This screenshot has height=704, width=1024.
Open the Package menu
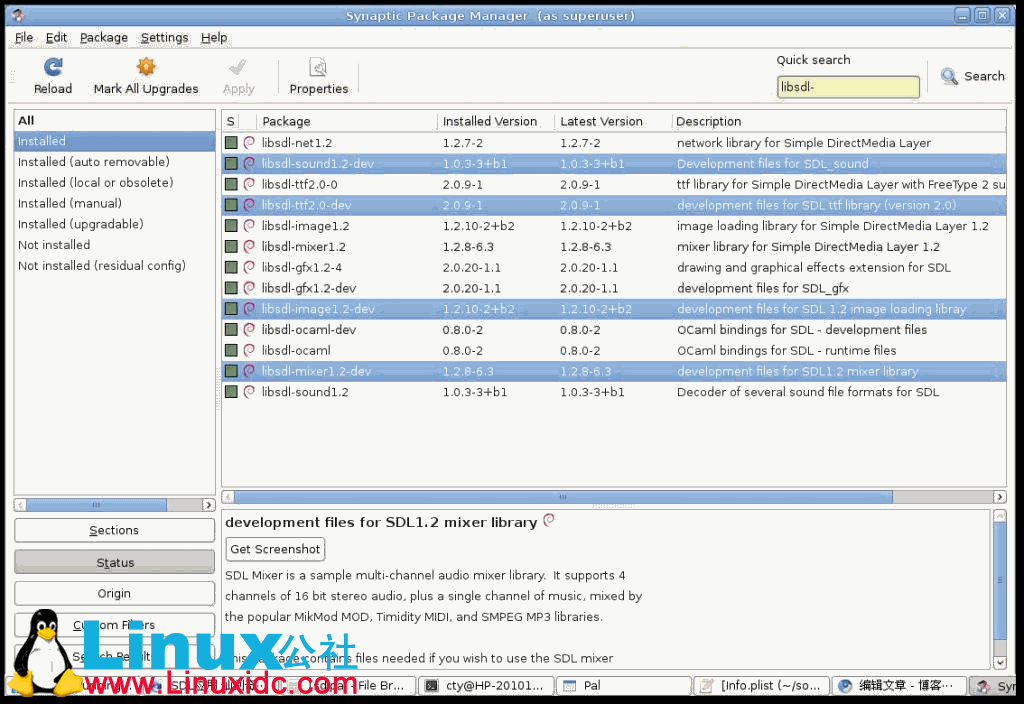coord(104,37)
